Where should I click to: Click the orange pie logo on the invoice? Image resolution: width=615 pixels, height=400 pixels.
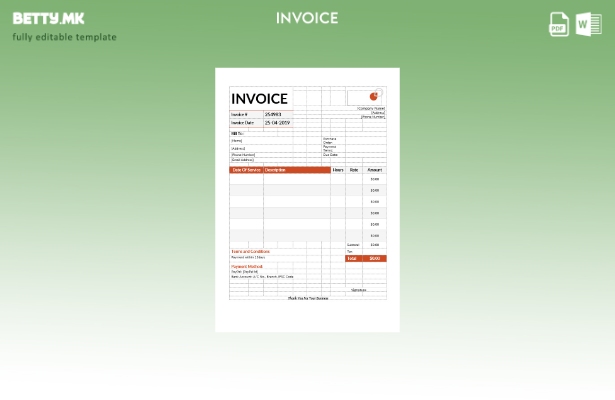tap(375, 96)
